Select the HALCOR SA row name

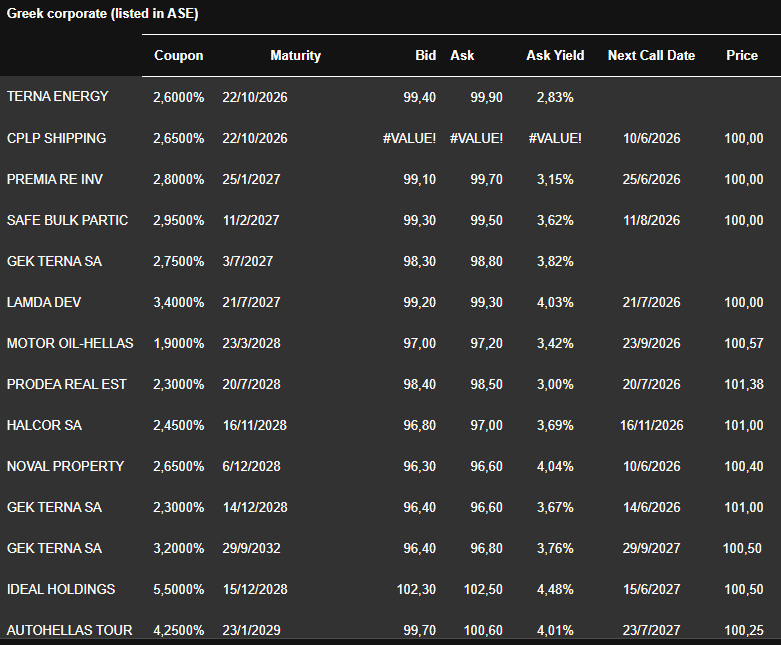44,425
